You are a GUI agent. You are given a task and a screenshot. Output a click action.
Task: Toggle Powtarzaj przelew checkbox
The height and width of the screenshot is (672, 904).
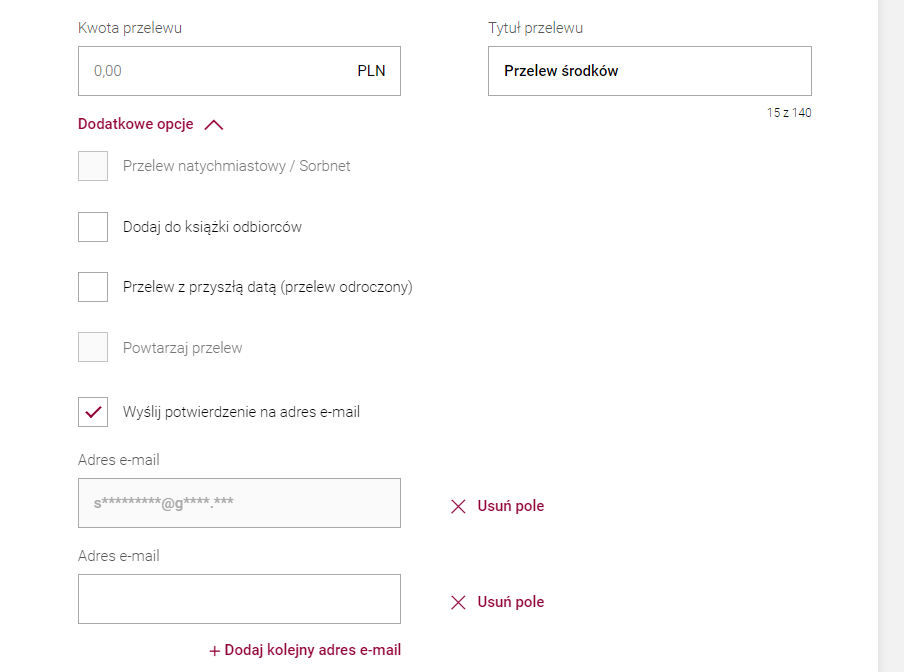pyautogui.click(x=93, y=348)
